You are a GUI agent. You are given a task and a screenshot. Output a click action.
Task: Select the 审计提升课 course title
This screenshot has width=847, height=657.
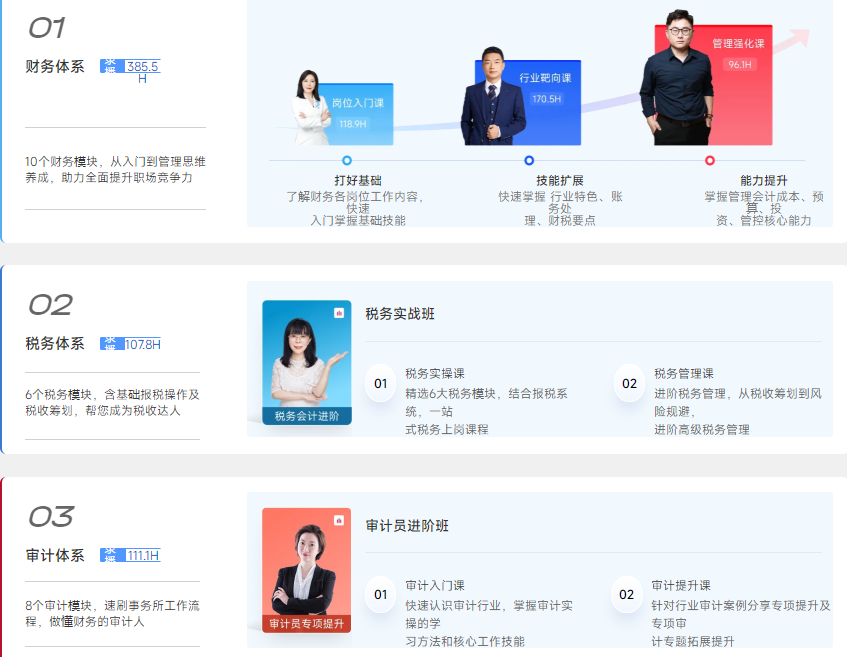[681, 585]
